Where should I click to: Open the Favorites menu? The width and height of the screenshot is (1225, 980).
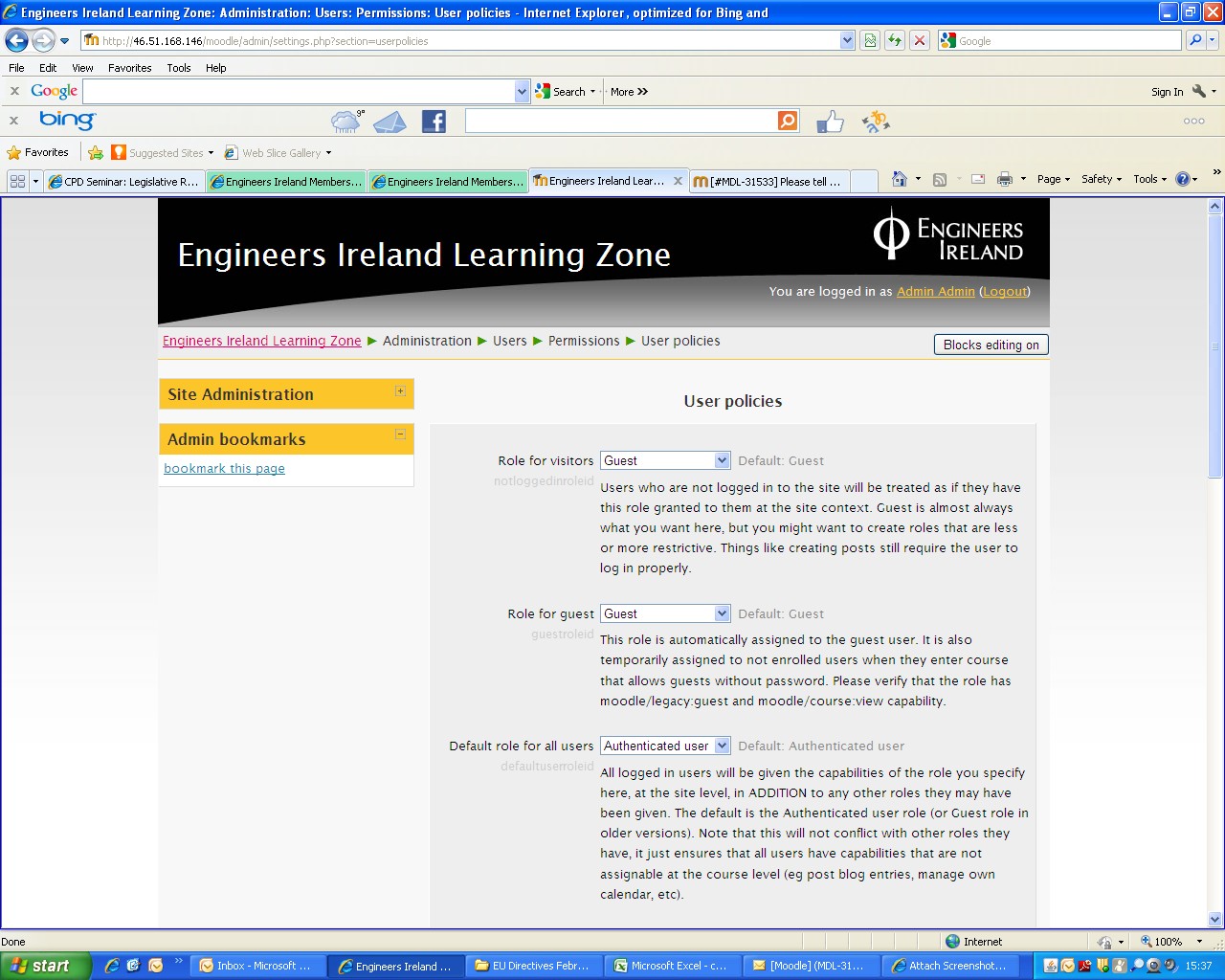[129, 68]
